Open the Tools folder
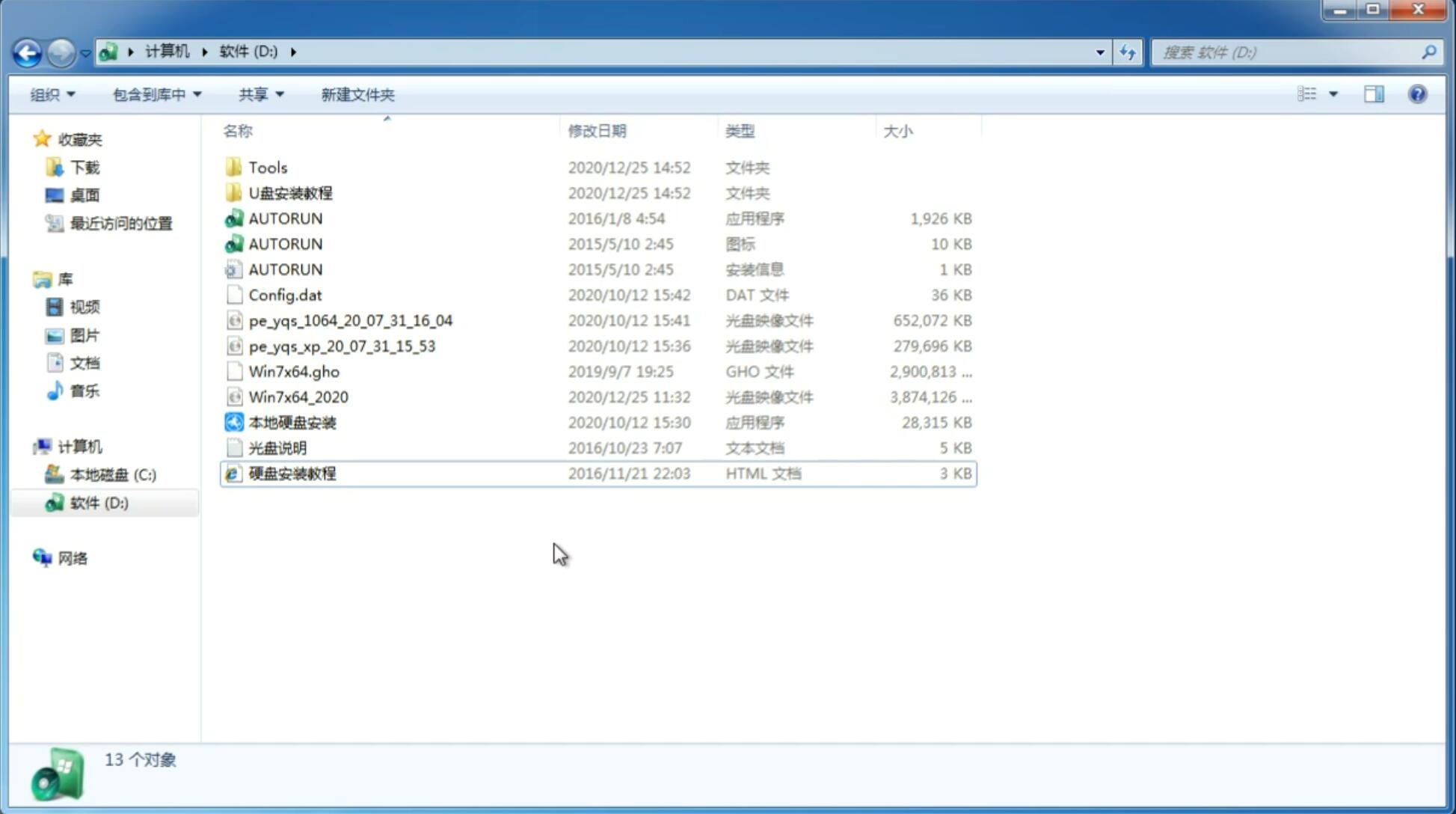The image size is (1456, 814). coord(267,167)
